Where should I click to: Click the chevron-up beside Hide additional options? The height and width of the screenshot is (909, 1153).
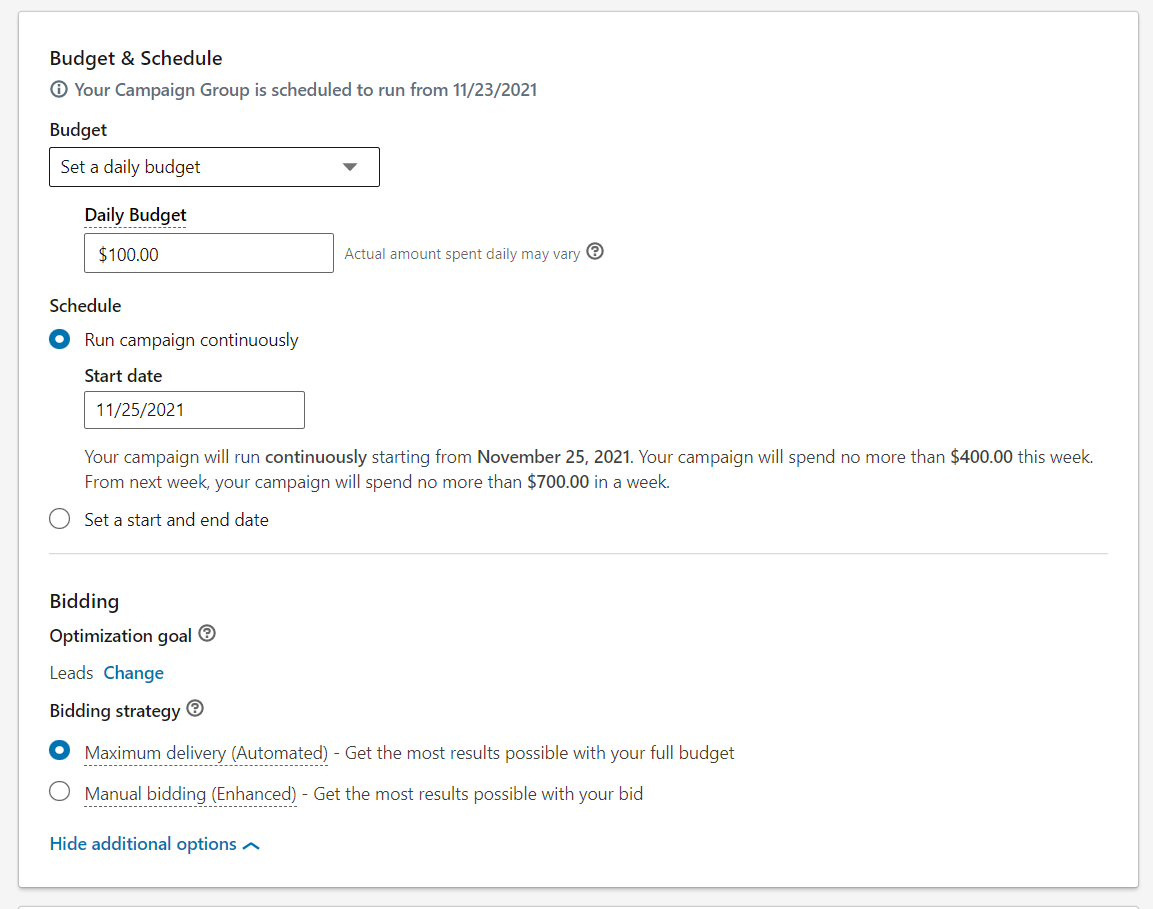click(251, 844)
